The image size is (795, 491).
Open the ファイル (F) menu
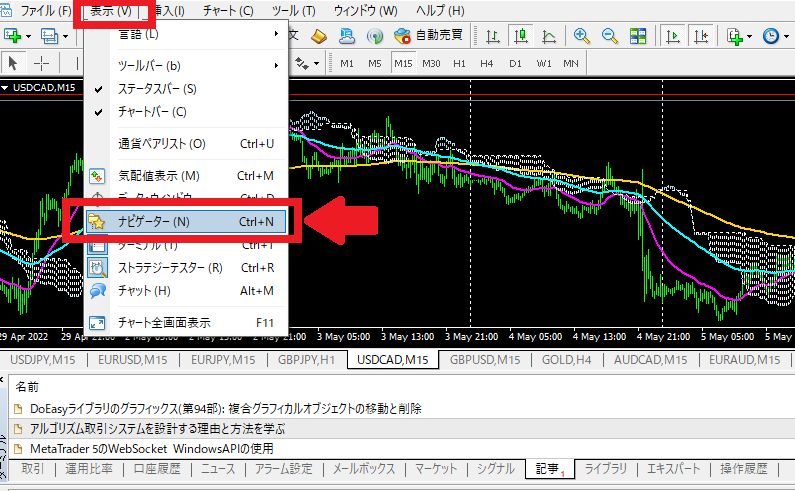pos(46,11)
